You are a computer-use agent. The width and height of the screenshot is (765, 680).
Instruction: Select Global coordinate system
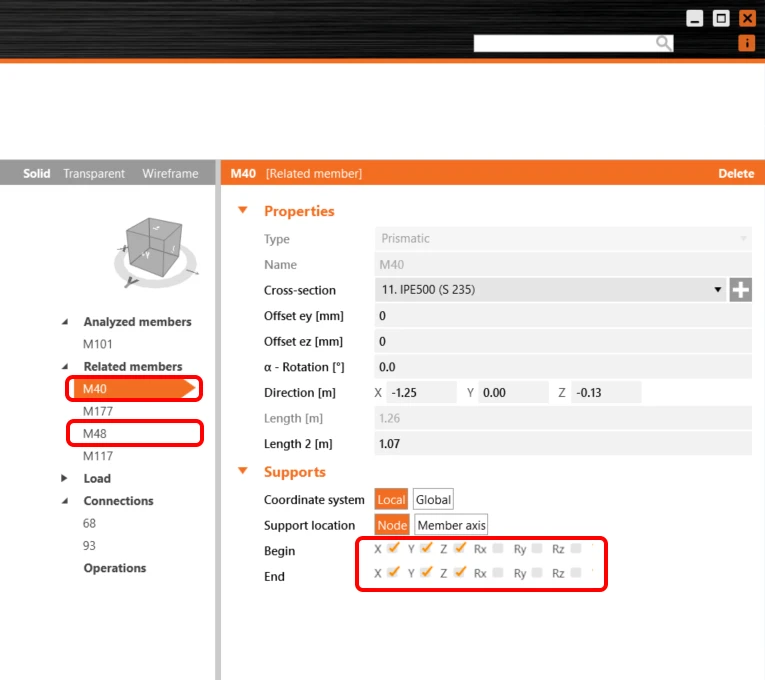433,500
